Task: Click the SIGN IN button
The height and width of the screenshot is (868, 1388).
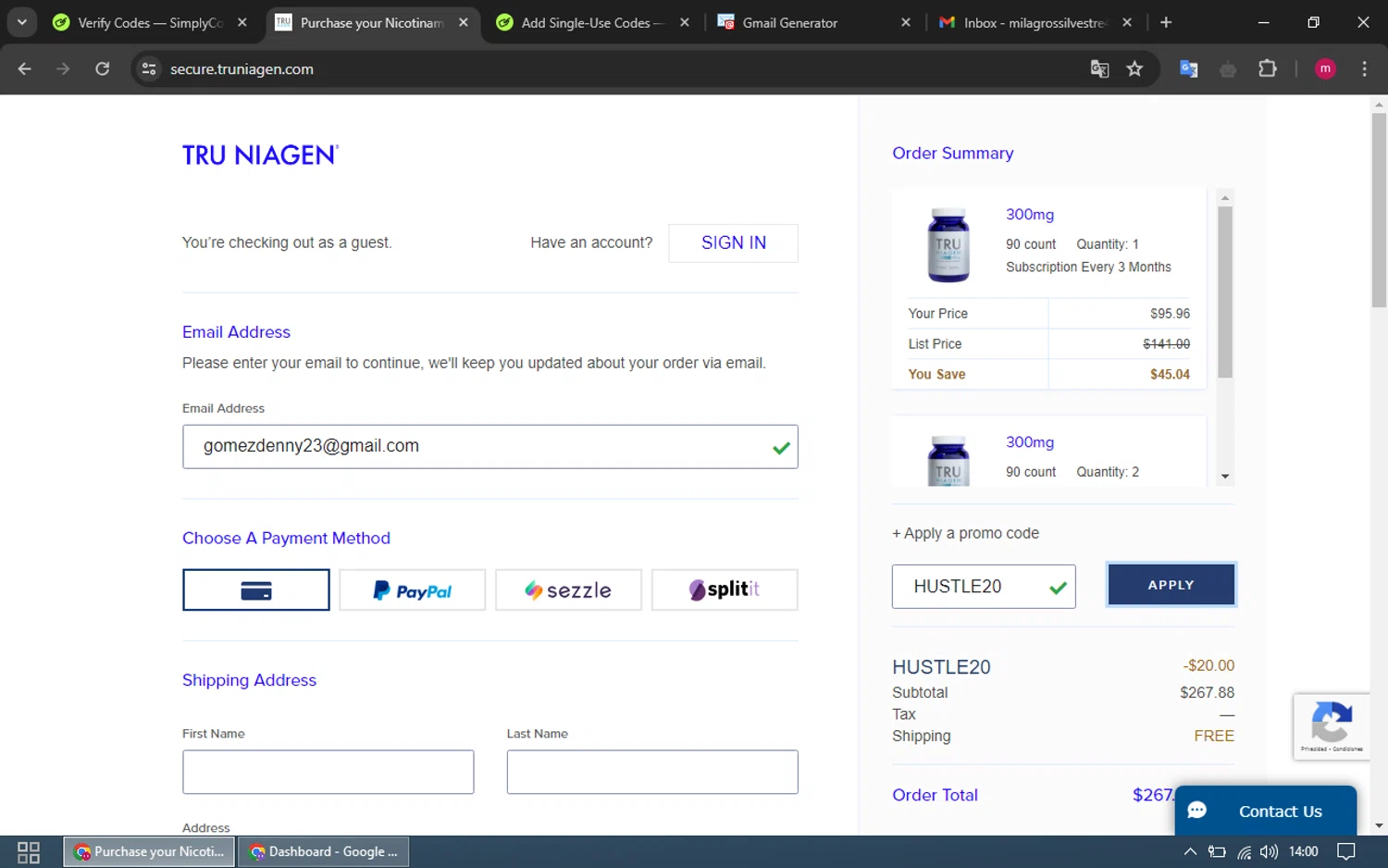Action: tap(733, 242)
